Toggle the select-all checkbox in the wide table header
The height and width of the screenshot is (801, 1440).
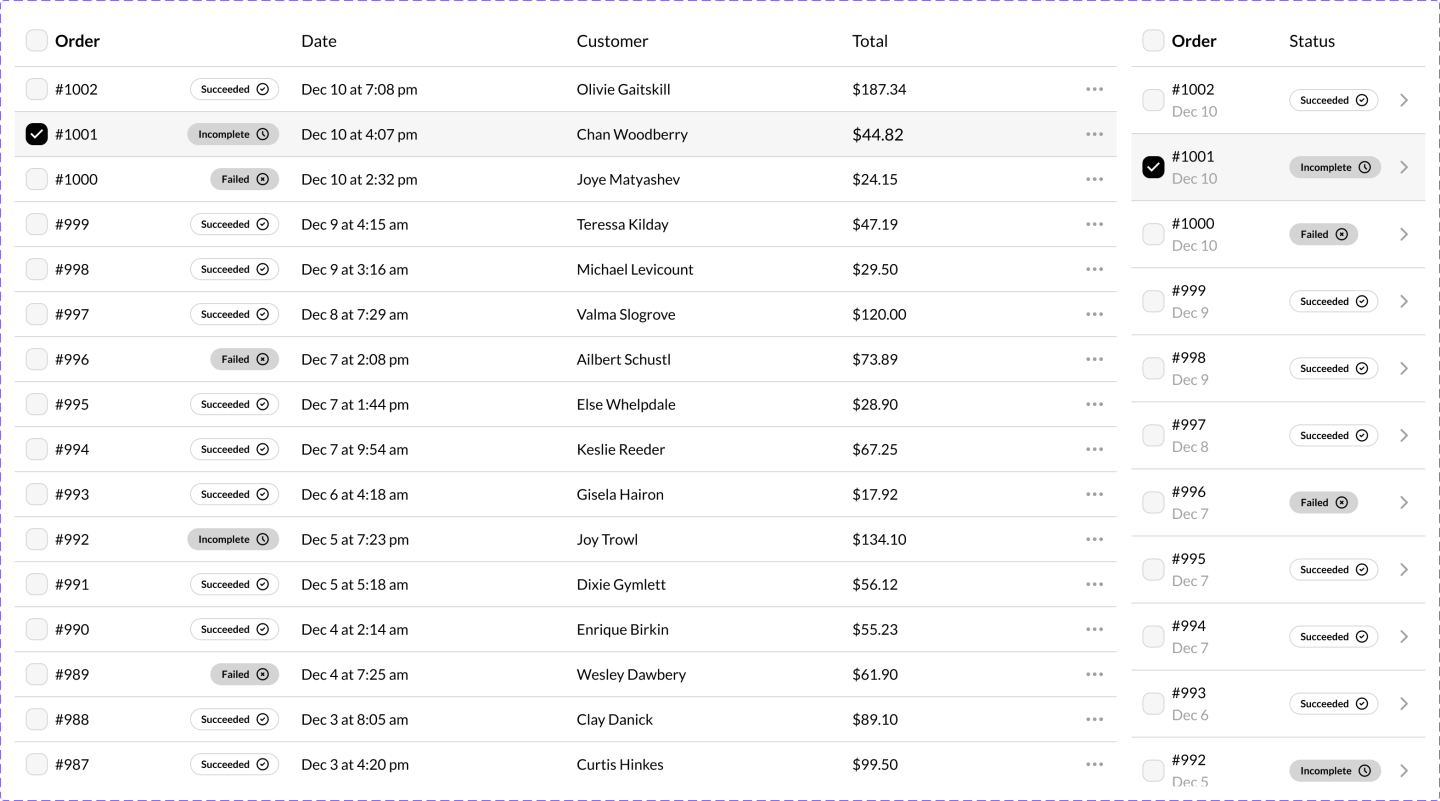[37, 41]
